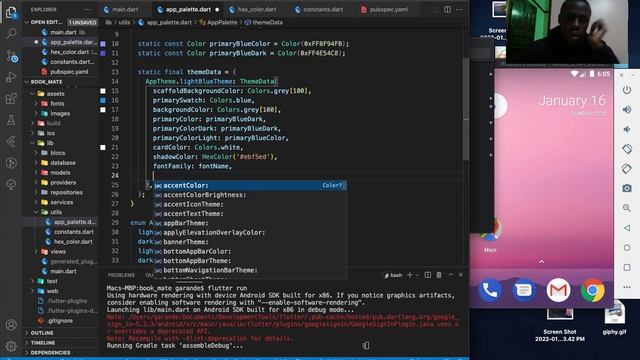Expand the Timeline section
This screenshot has width=640, height=360.
pyautogui.click(x=27, y=342)
